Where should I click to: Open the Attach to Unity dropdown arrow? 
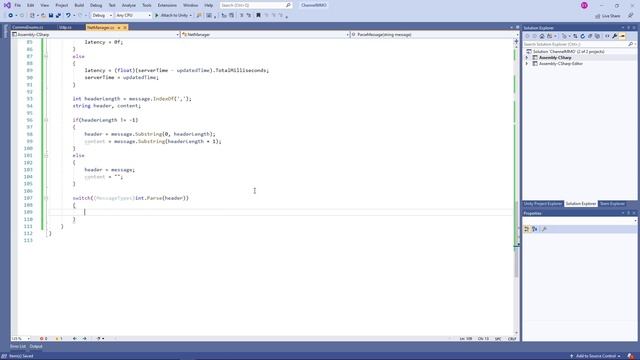(x=190, y=16)
